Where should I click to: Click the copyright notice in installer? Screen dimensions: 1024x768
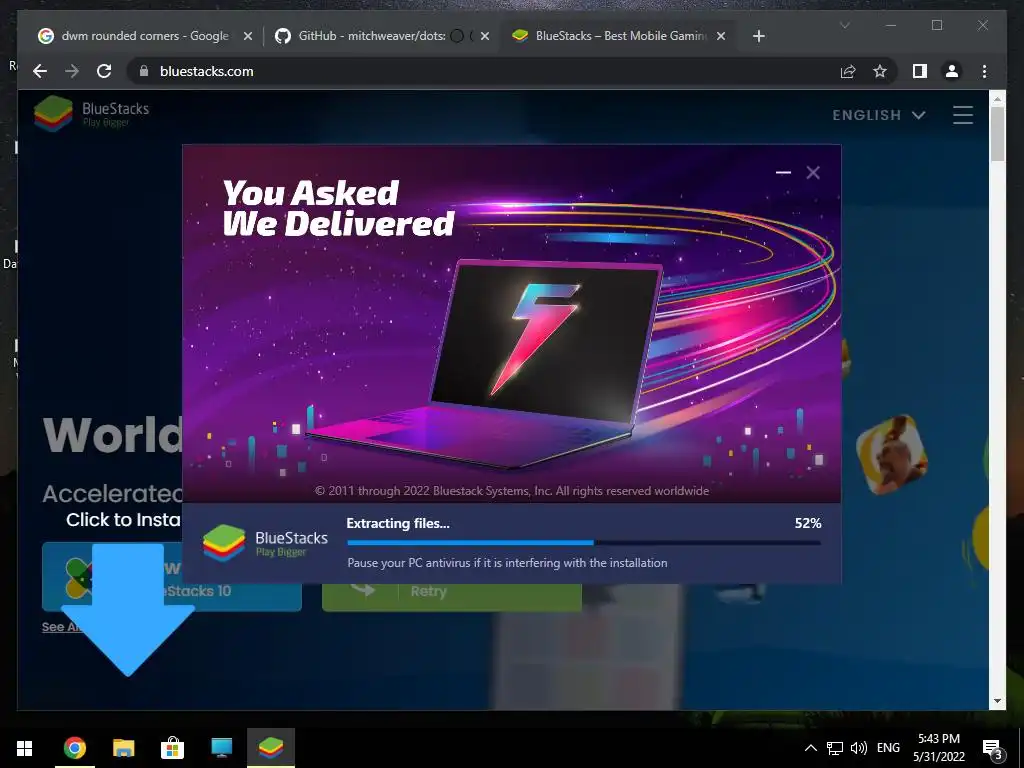click(511, 491)
